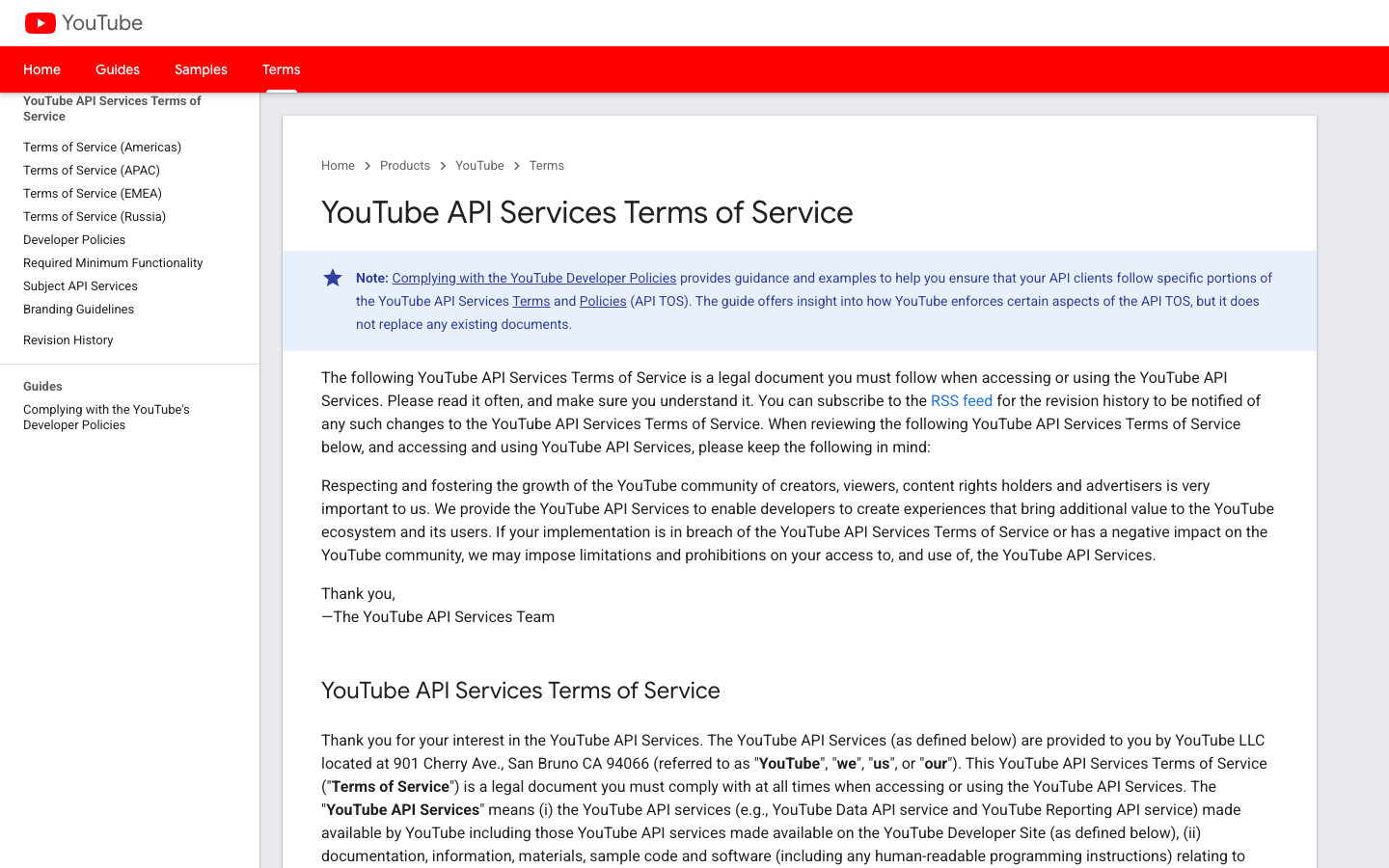Open the RSS feed link
Image resolution: width=1389 pixels, height=868 pixels.
coord(962,400)
